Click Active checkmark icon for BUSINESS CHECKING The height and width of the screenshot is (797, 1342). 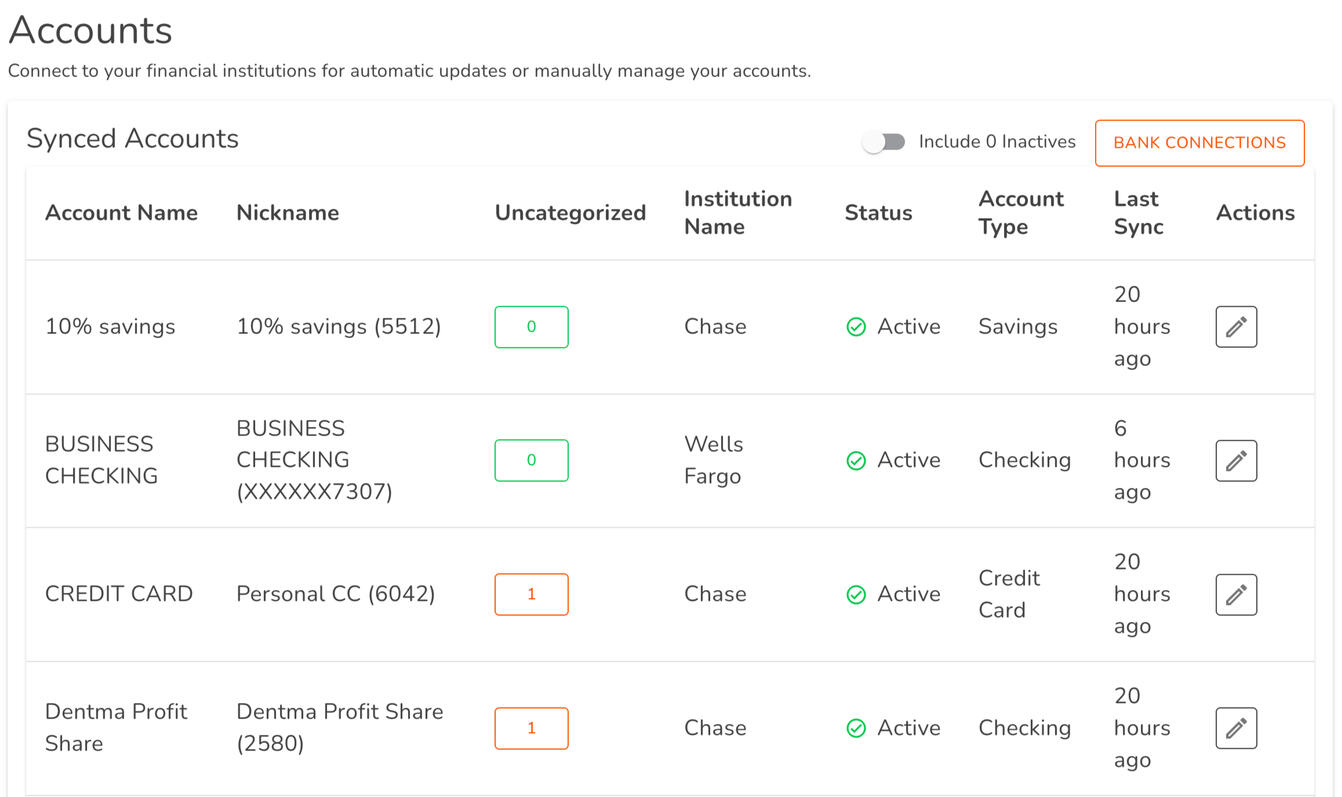pos(856,461)
